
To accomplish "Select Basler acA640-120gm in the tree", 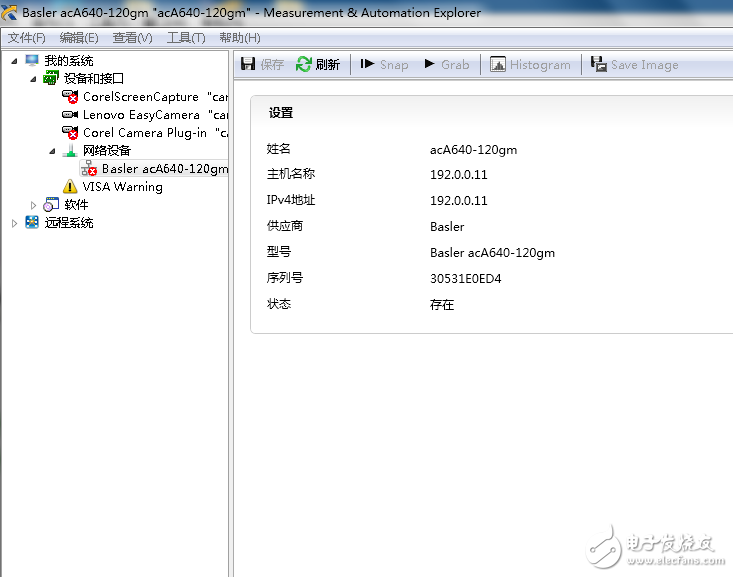I will pyautogui.click(x=165, y=169).
